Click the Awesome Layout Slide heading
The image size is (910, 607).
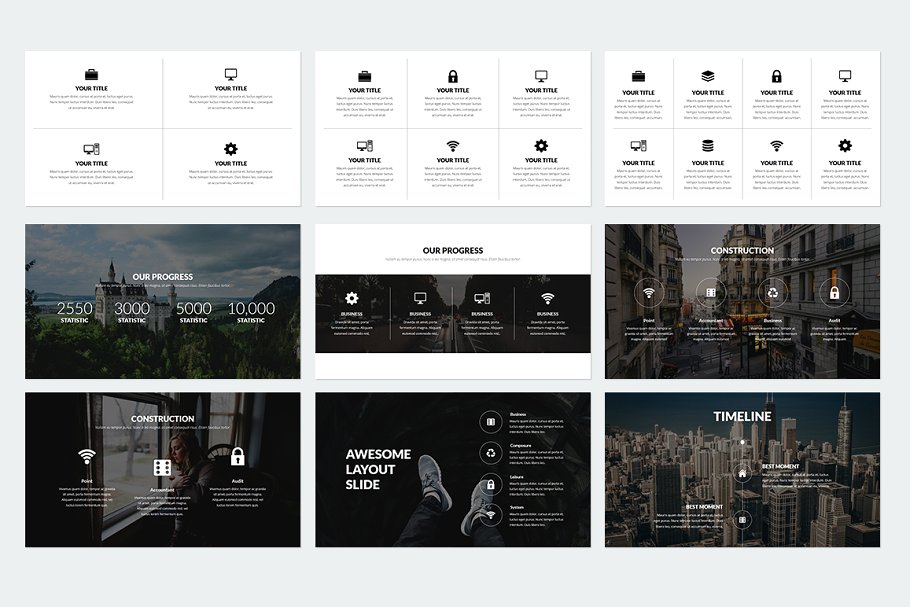pos(378,469)
